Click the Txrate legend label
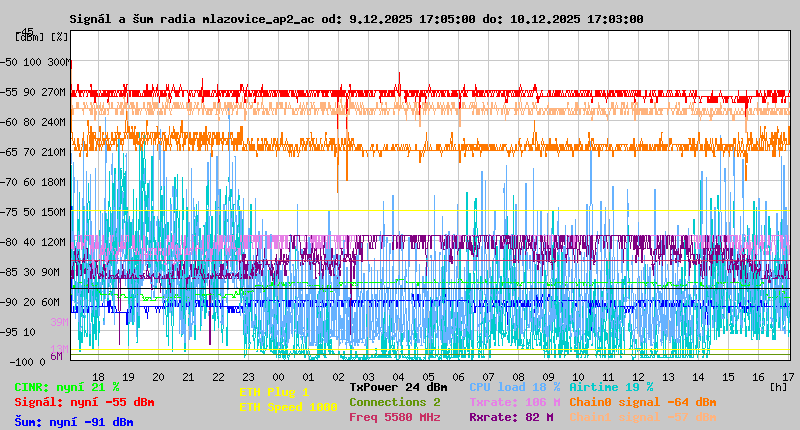 514,402
